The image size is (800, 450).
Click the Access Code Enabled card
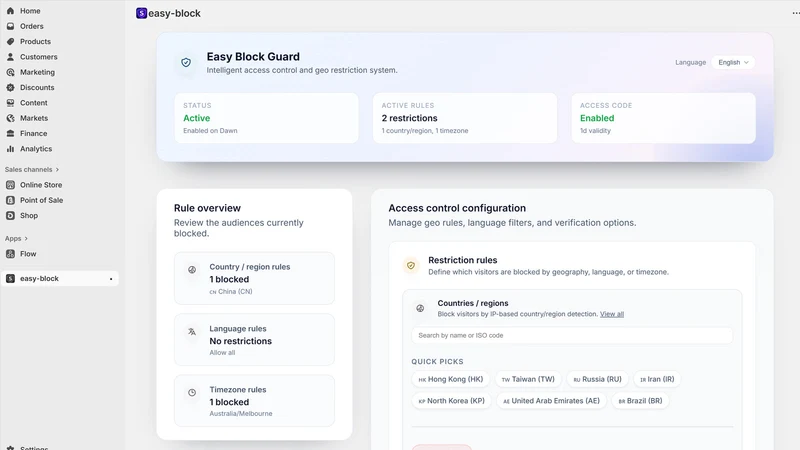[663, 118]
